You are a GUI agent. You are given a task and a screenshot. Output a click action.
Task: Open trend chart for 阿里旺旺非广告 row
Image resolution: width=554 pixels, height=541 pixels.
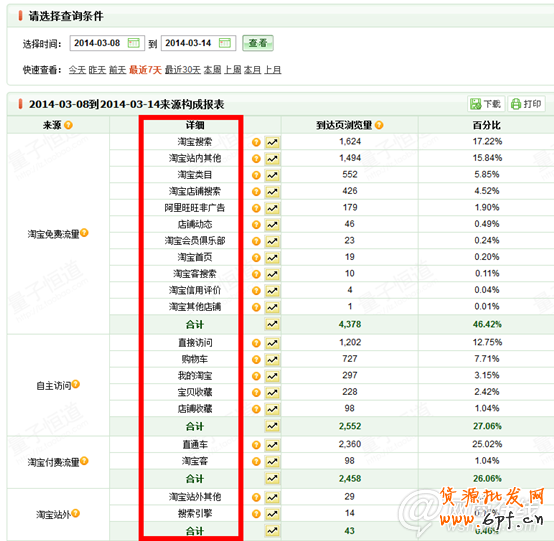272,208
